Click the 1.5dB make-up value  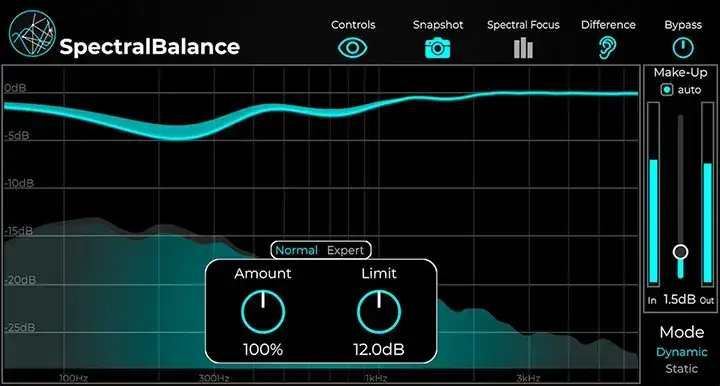[x=679, y=300]
